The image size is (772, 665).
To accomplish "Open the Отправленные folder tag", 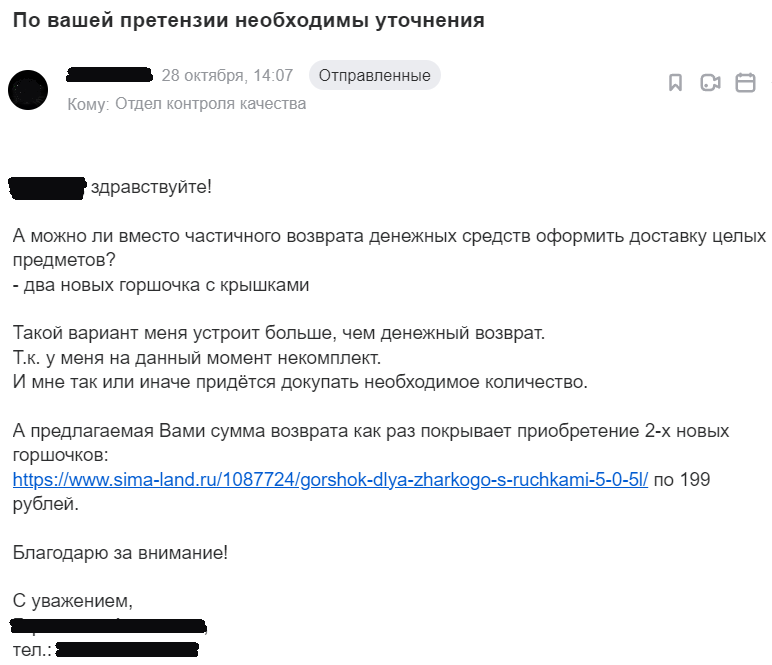I will (x=375, y=75).
